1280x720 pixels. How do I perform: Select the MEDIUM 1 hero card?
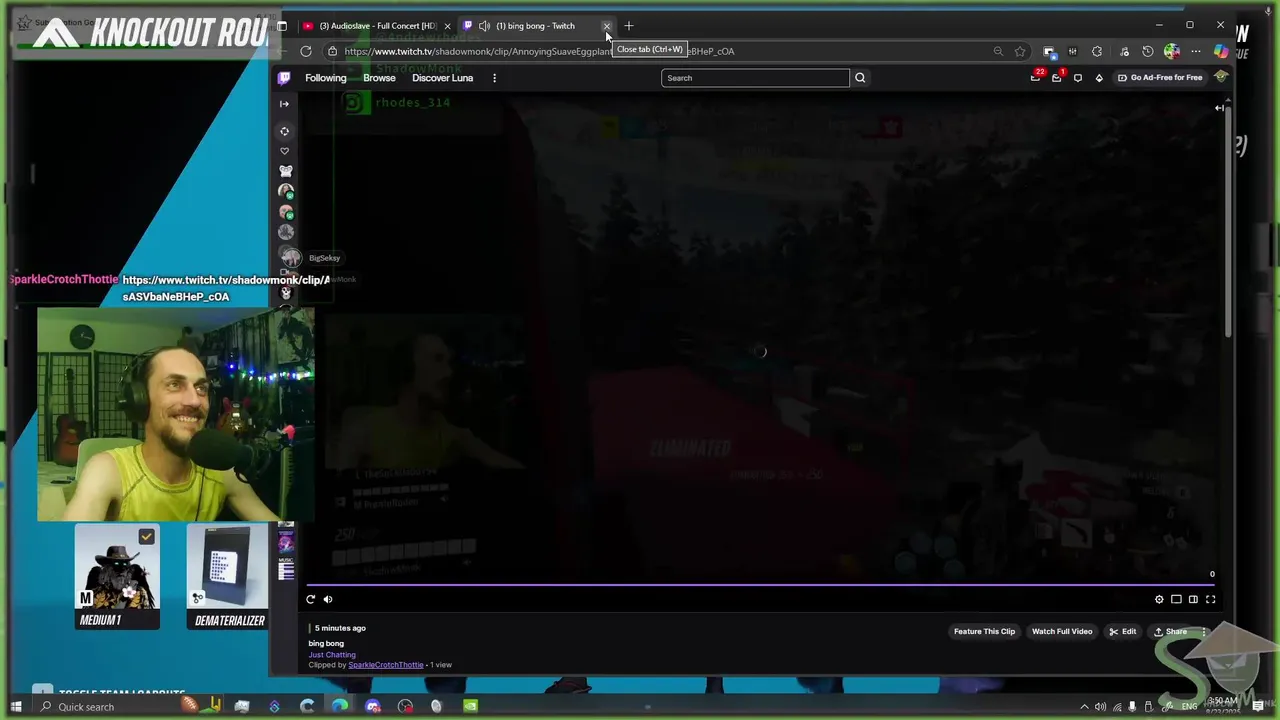click(x=117, y=577)
